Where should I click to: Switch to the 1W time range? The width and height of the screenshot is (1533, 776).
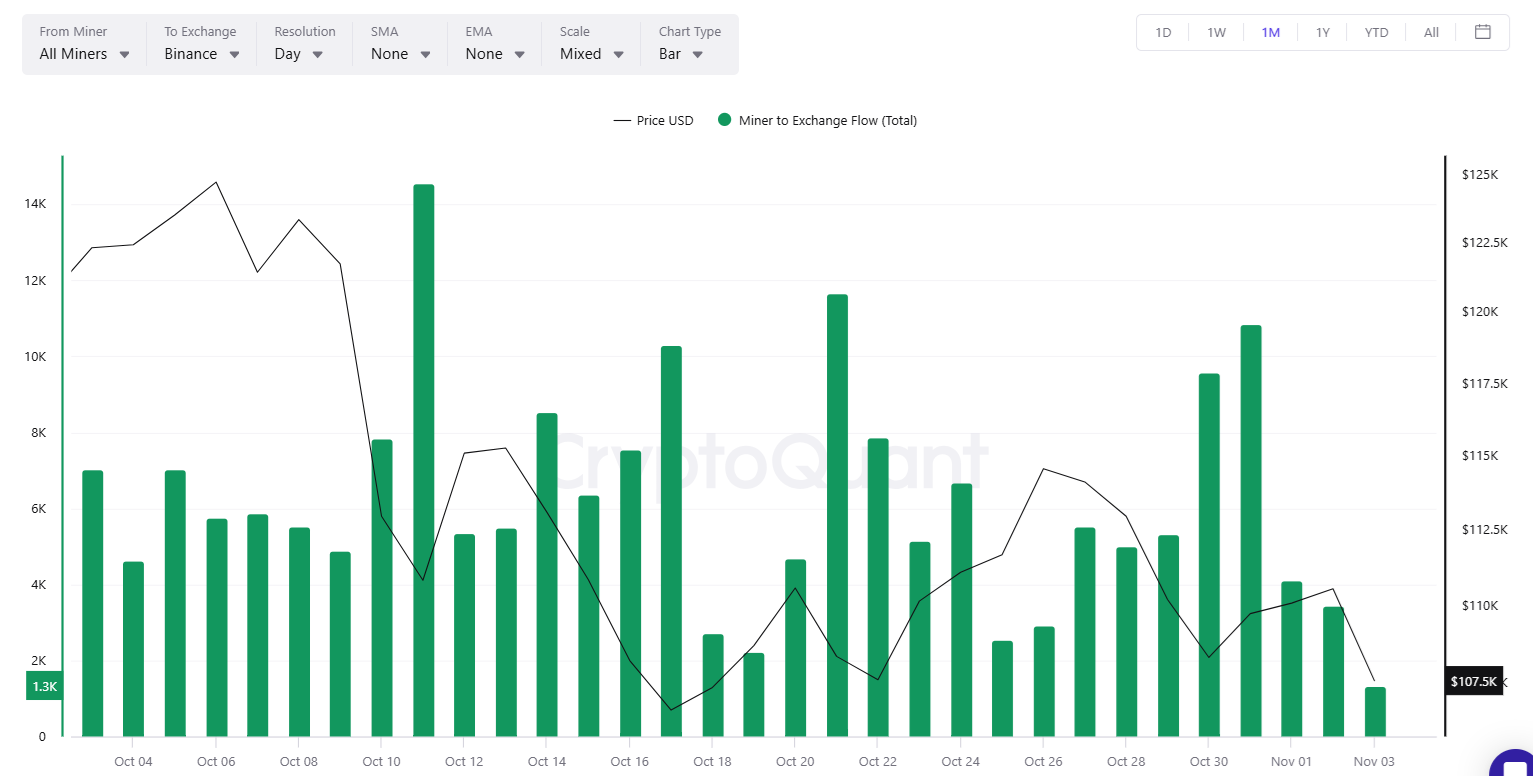[x=1216, y=31]
